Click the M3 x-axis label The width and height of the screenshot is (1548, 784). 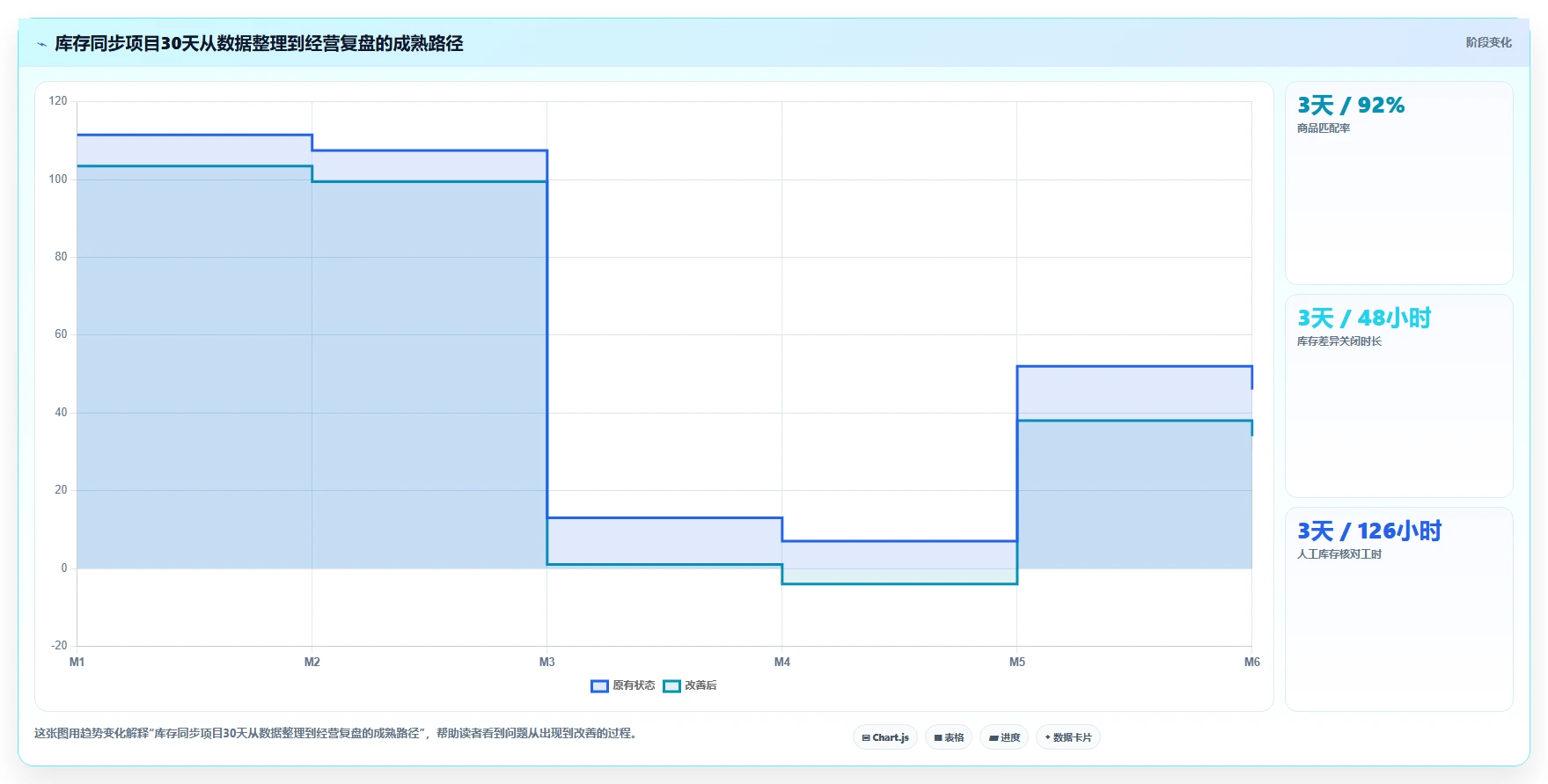[x=547, y=662]
